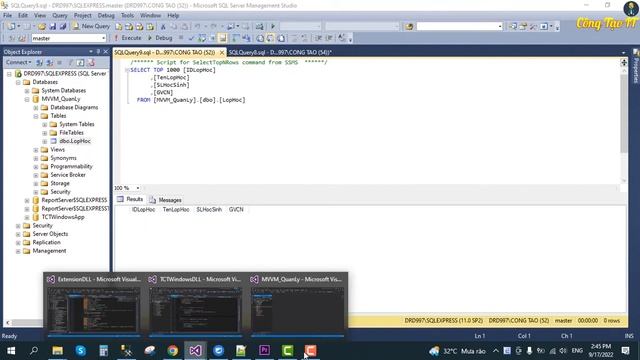Switch output to Results to Text
The height and width of the screenshot is (360, 640).
(x=260, y=38)
